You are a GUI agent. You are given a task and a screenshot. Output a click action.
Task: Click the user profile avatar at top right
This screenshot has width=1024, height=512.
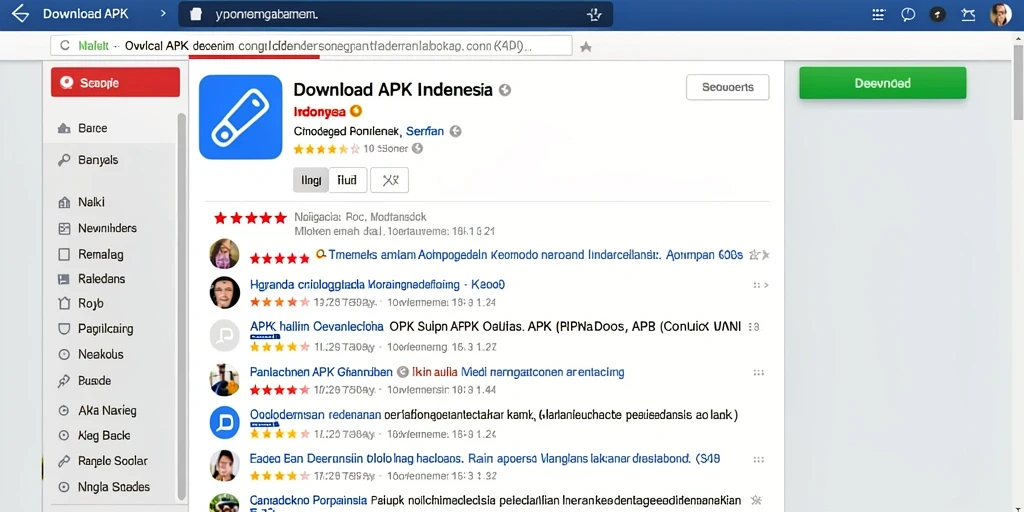pyautogui.click(x=1000, y=14)
